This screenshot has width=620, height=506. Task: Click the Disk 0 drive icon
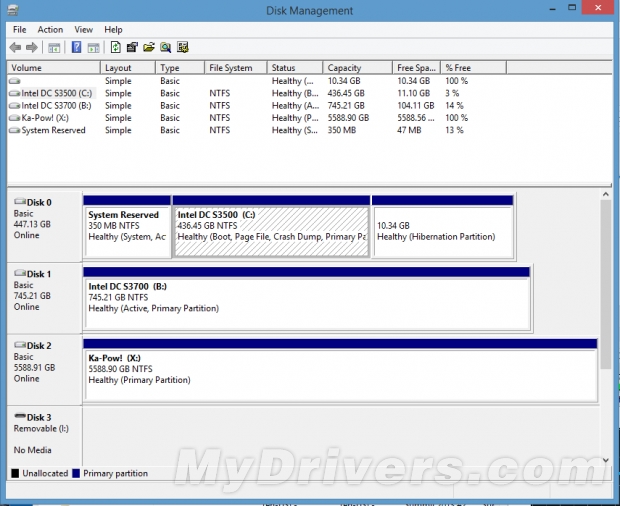(20, 202)
